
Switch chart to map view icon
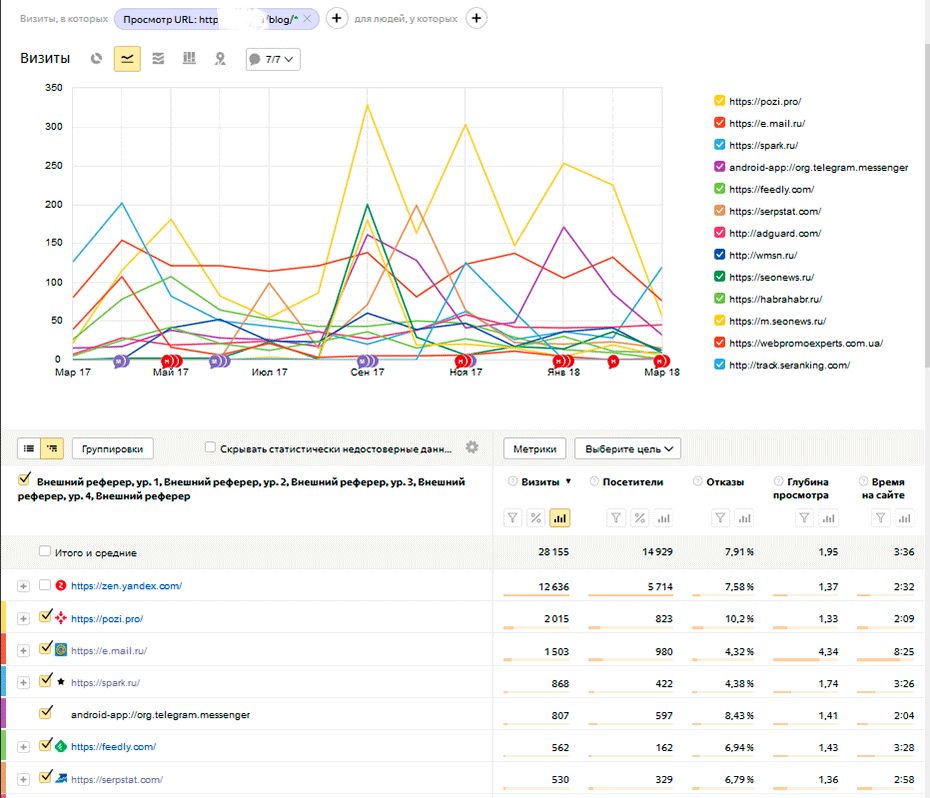coord(220,59)
